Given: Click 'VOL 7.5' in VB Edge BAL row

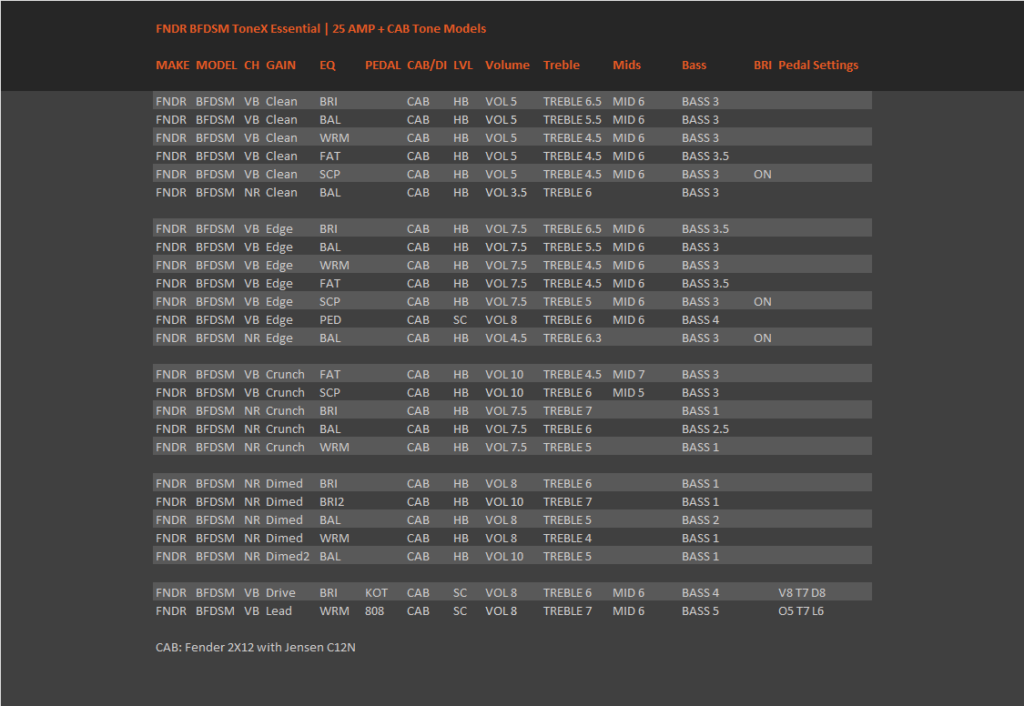Looking at the screenshot, I should (505, 248).
